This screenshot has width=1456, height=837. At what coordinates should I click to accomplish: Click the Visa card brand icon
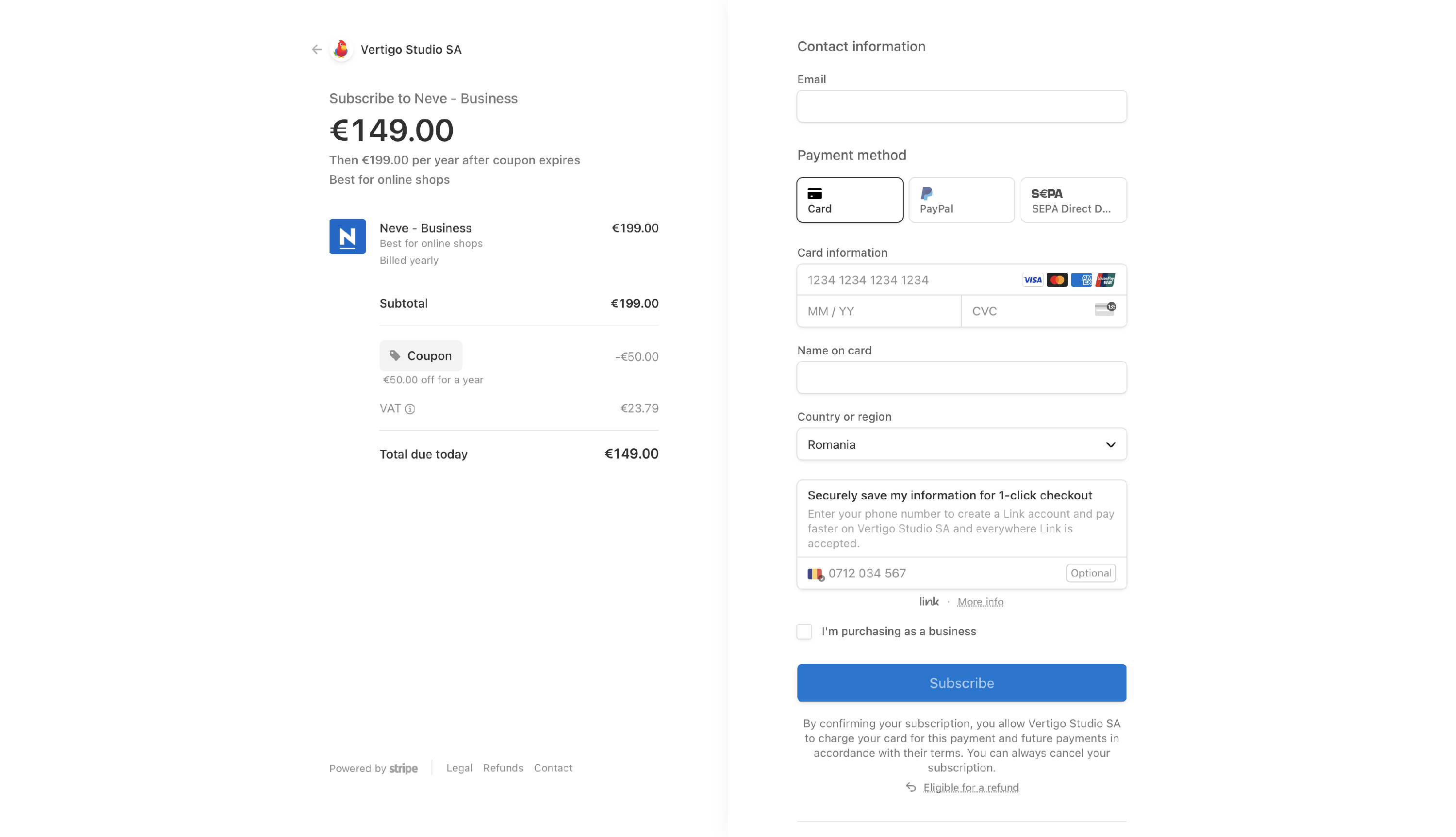click(1032, 280)
